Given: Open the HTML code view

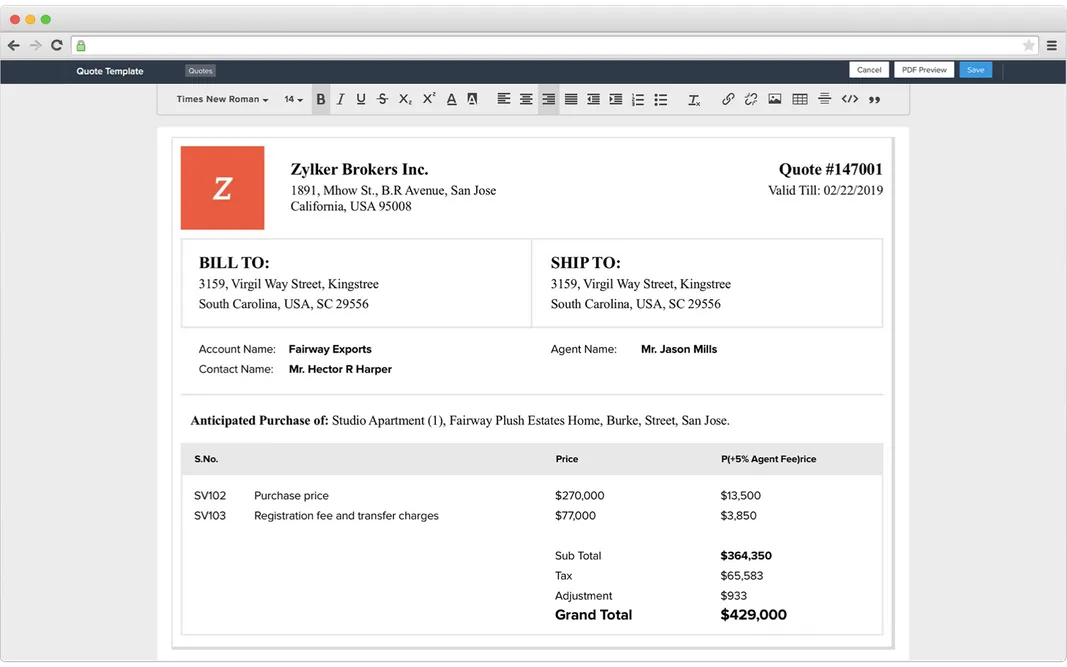Looking at the screenshot, I should click(848, 99).
